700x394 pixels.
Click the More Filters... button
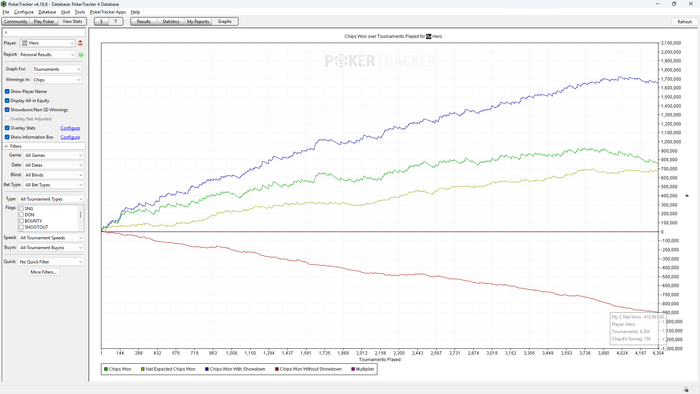point(43,272)
